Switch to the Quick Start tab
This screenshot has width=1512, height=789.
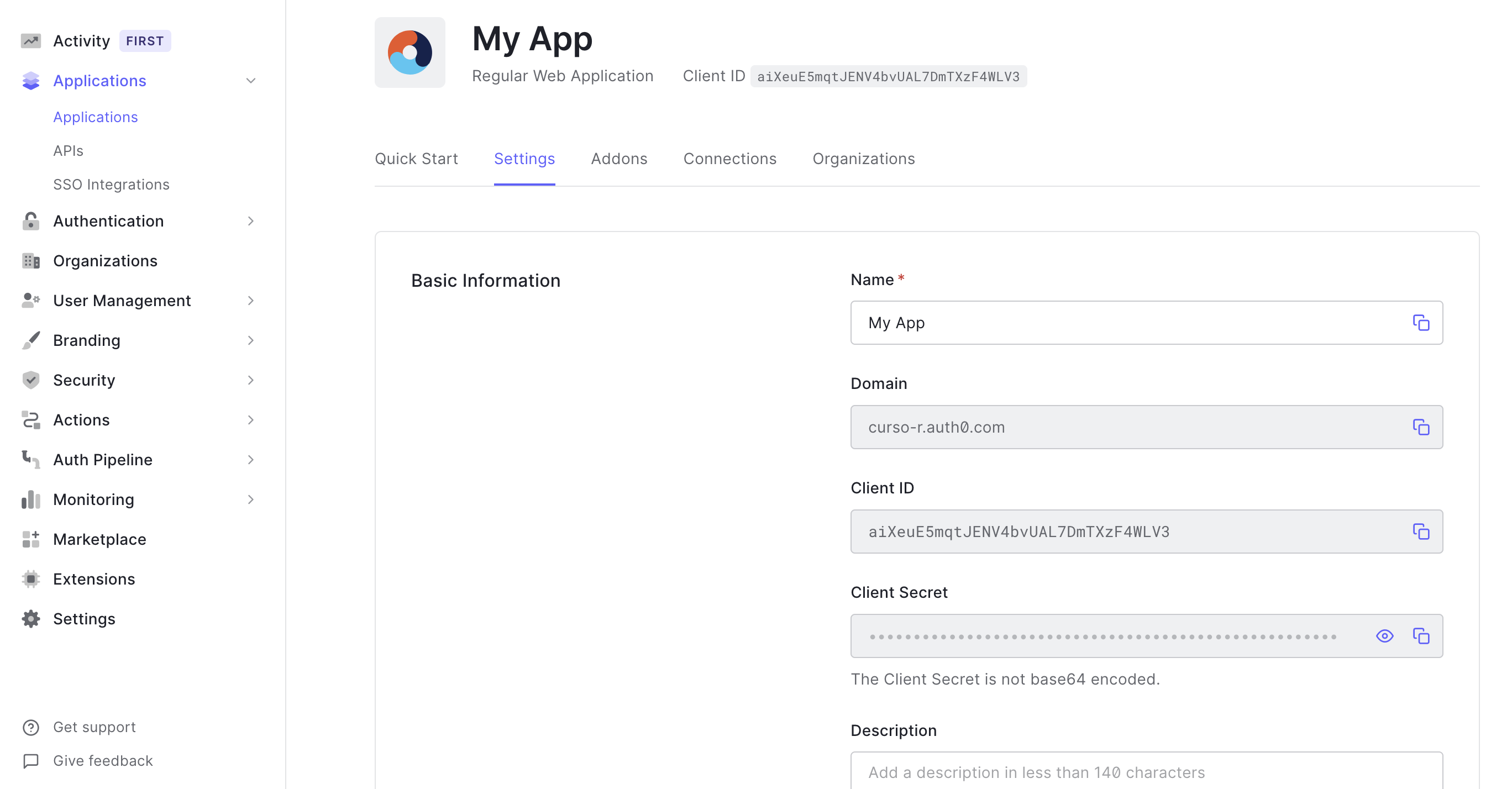[x=416, y=159]
